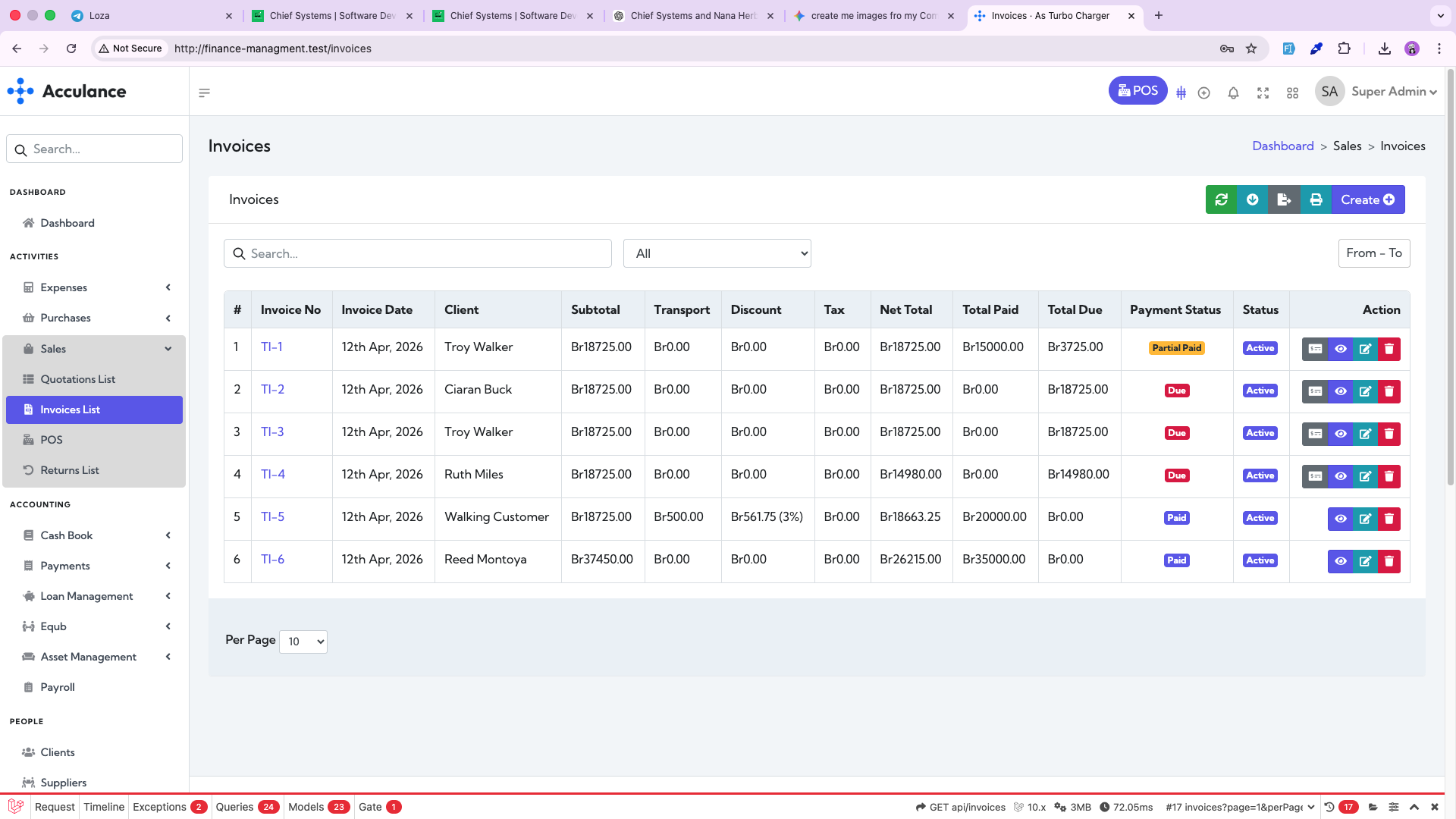The image size is (1456, 819).
Task: Open invoice link TI-3
Action: point(272,431)
